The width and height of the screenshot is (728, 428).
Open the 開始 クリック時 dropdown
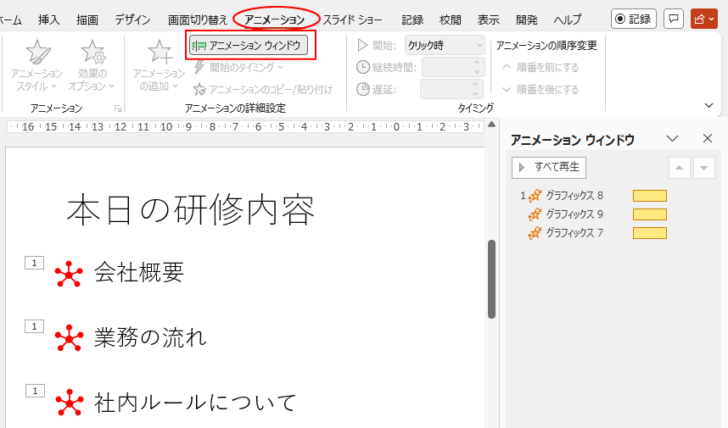point(446,45)
